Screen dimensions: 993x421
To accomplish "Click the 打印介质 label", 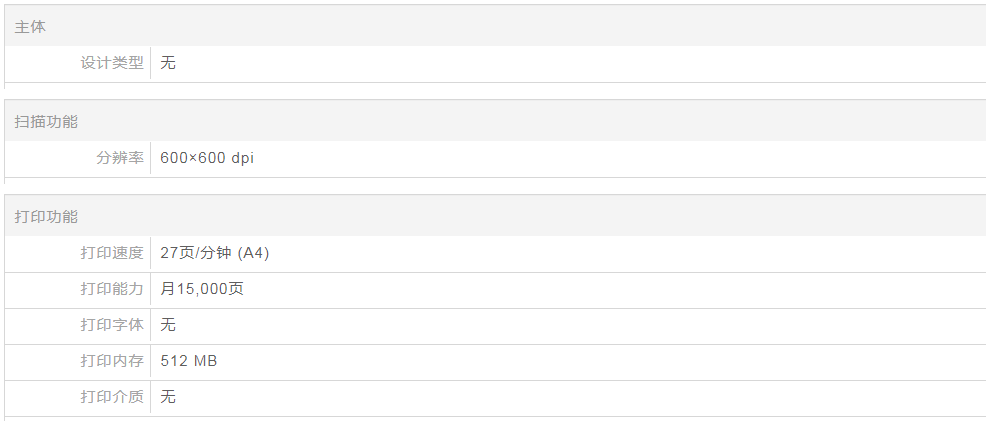I will 112,397.
